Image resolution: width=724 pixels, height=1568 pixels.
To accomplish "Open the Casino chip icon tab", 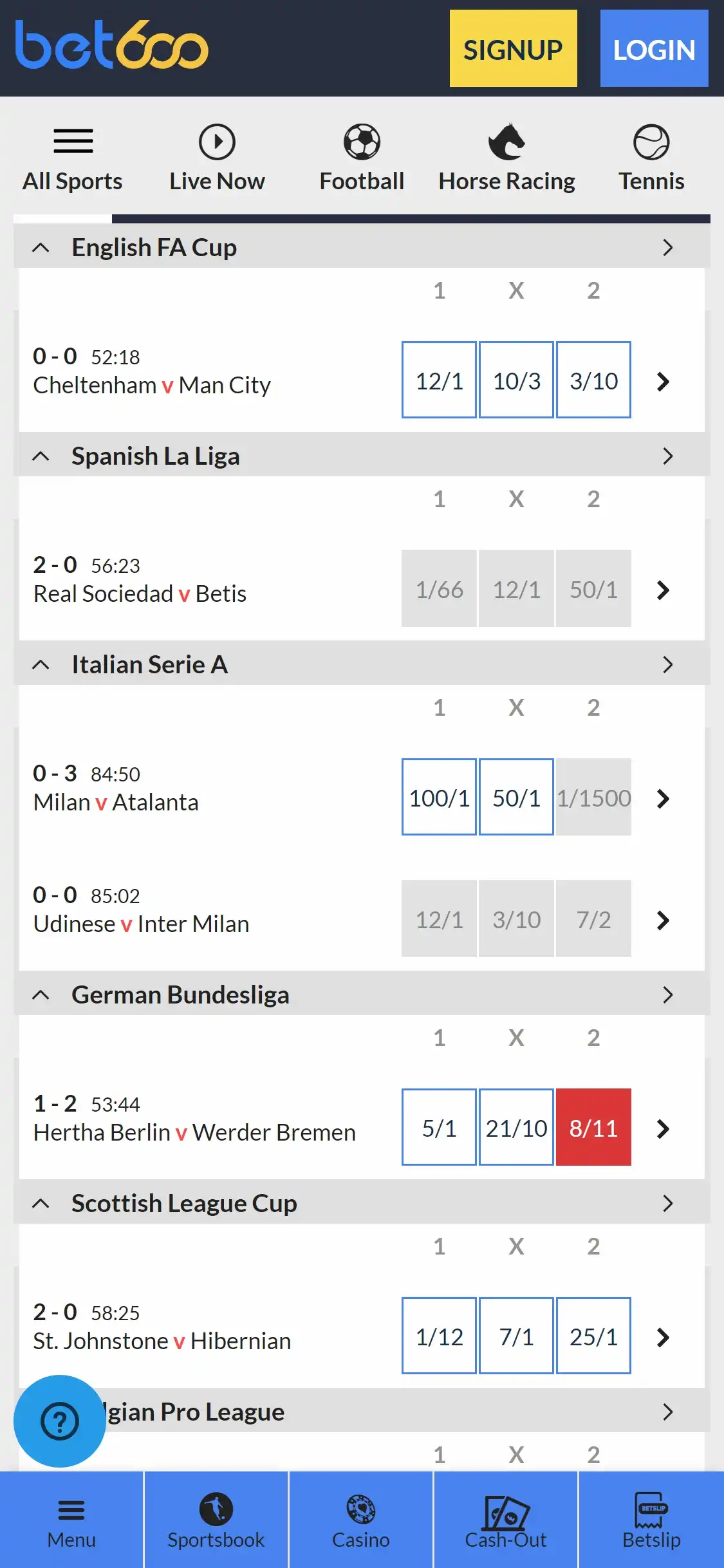I will point(361,1509).
